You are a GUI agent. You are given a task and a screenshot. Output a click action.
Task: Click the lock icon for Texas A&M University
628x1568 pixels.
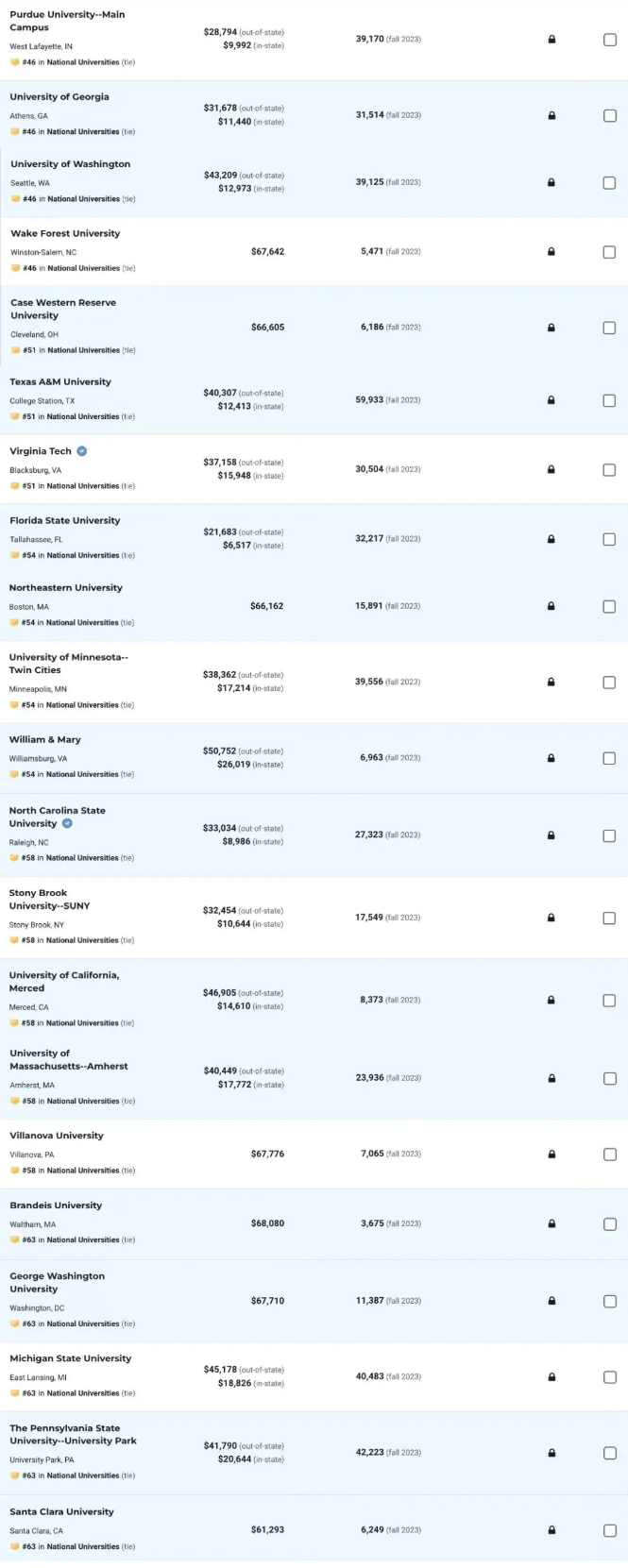552,400
